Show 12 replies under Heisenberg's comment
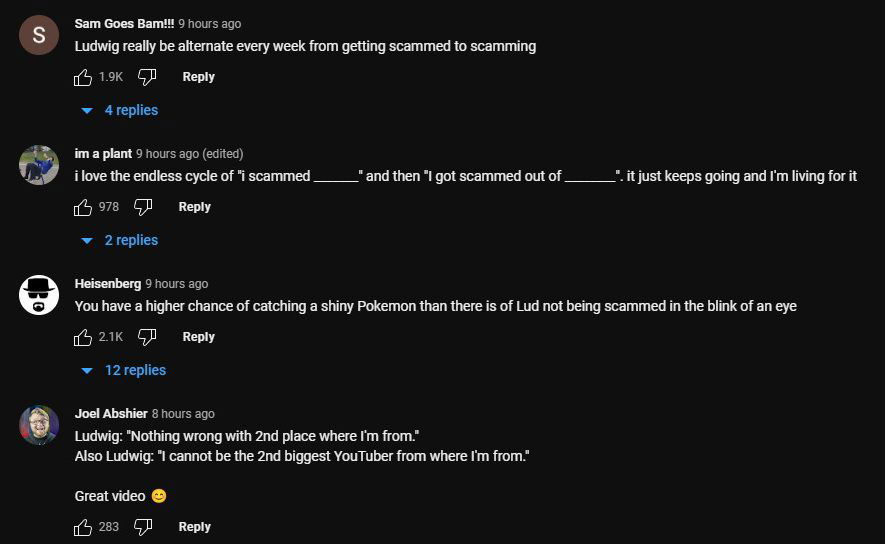This screenshot has width=885, height=544. click(x=124, y=370)
